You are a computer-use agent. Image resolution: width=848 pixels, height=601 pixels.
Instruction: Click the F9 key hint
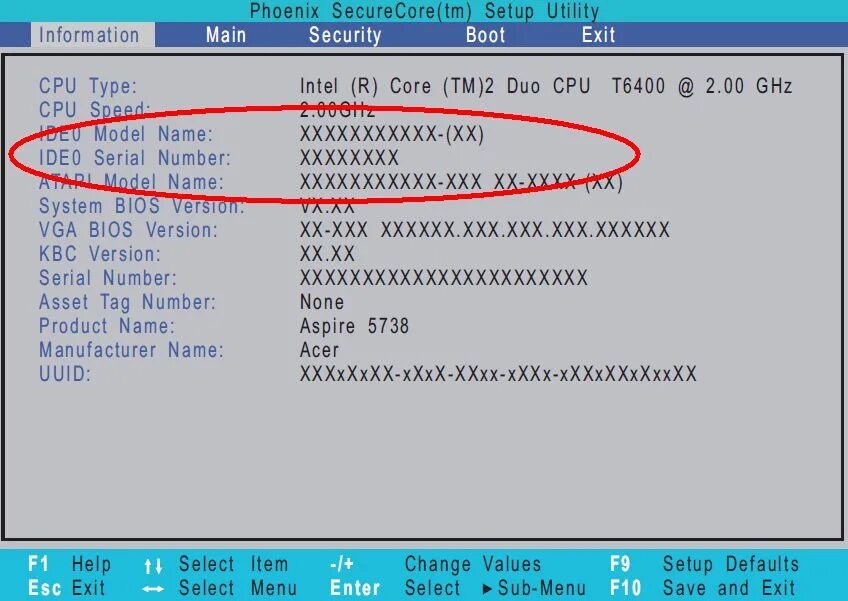620,564
